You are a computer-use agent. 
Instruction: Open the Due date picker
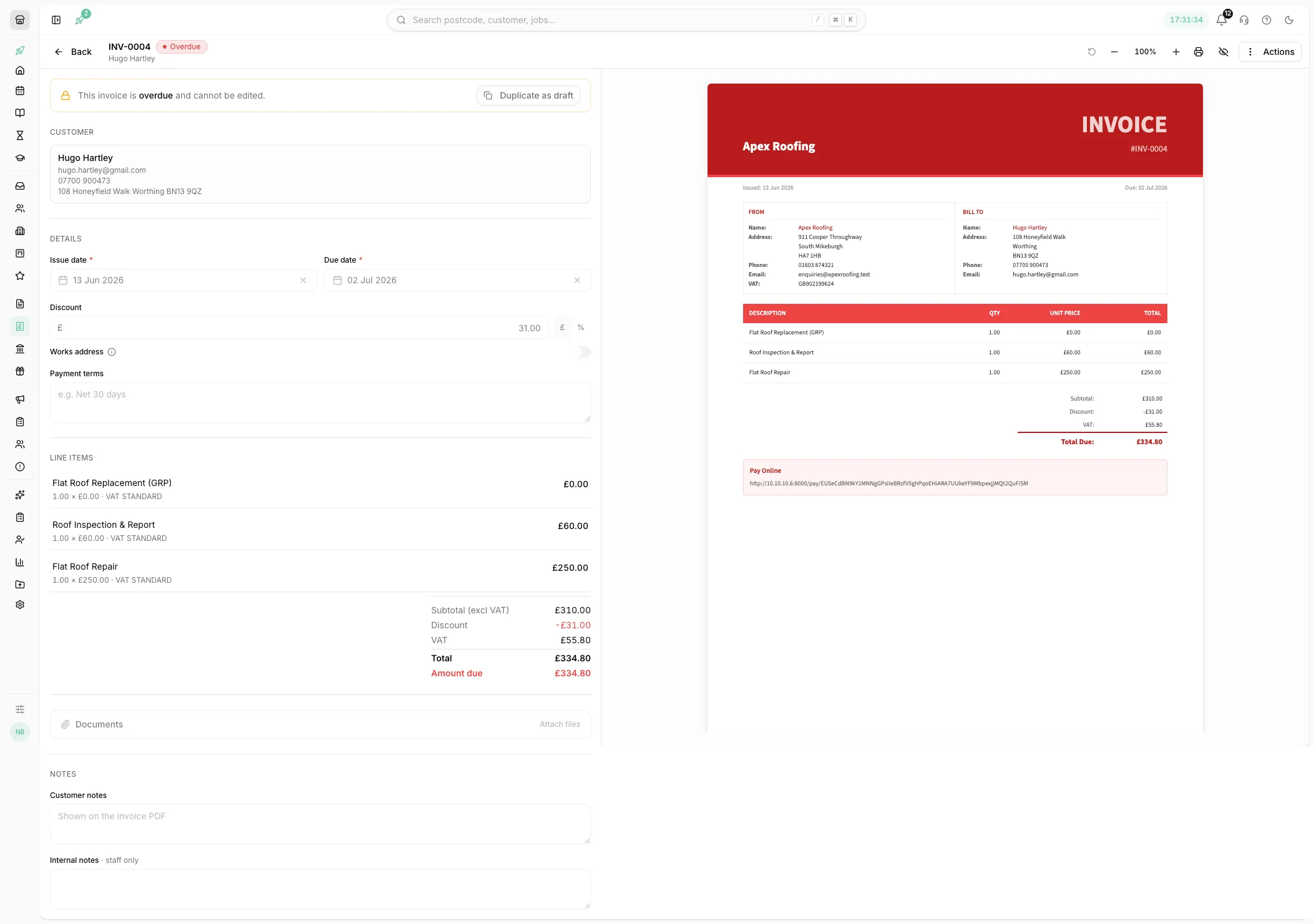tap(457, 280)
